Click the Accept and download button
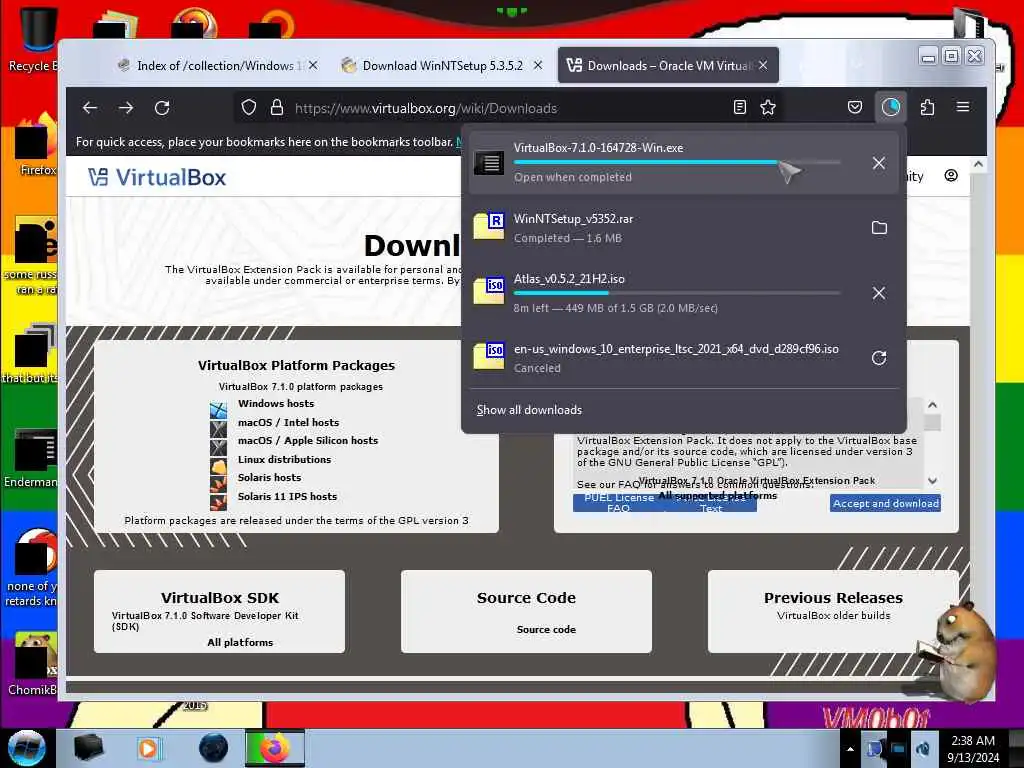The image size is (1024, 768). coord(886,504)
